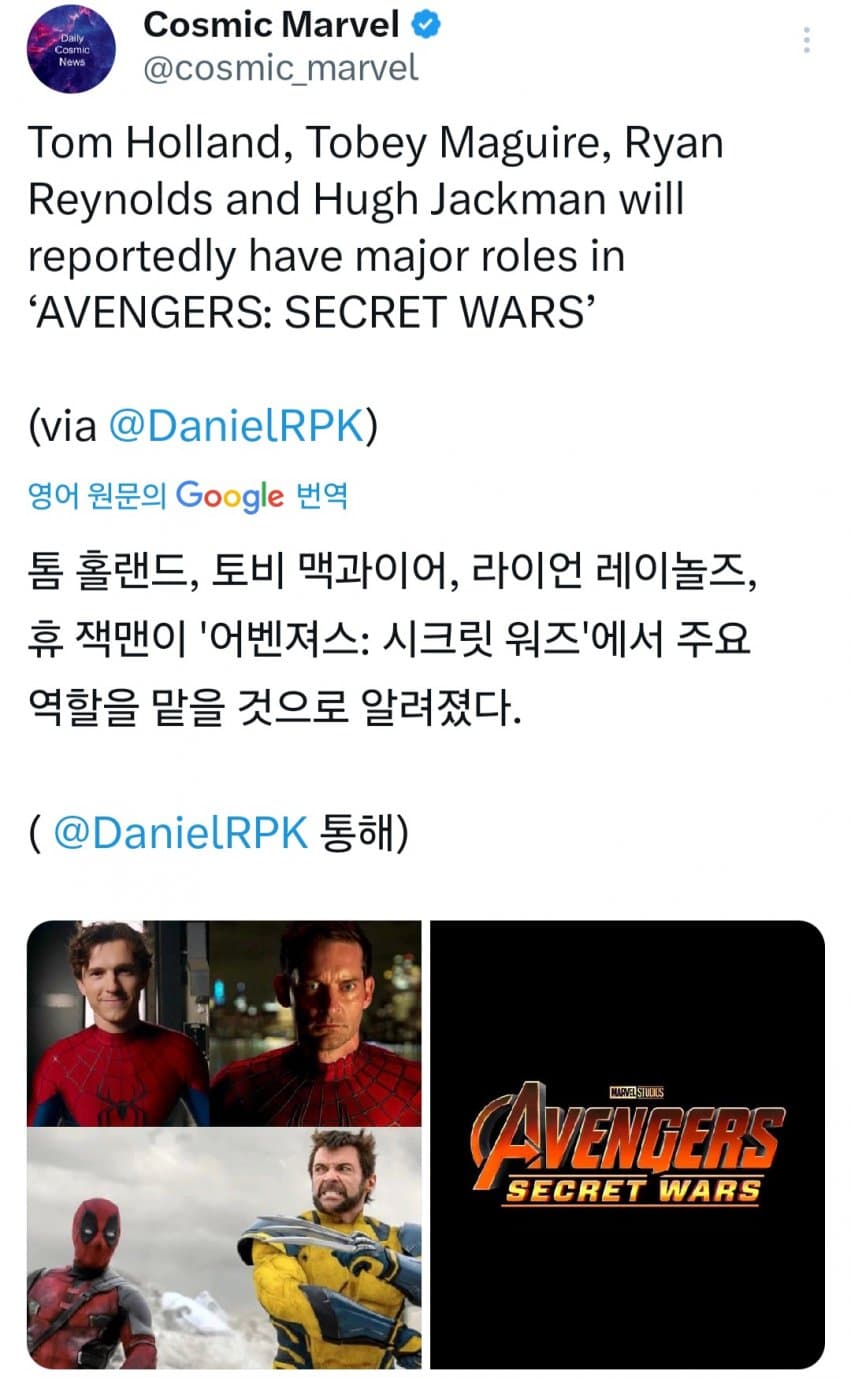Click the Google logo in translation label
The height and width of the screenshot is (1378, 850).
point(230,496)
